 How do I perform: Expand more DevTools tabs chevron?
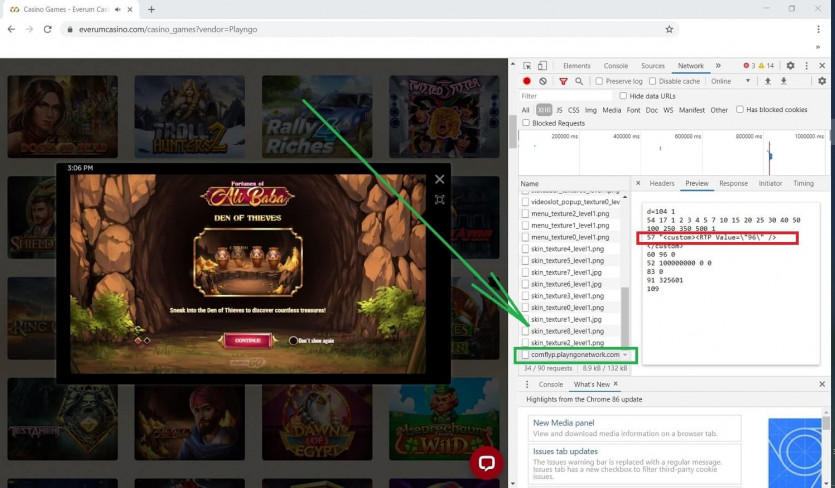[x=718, y=66]
